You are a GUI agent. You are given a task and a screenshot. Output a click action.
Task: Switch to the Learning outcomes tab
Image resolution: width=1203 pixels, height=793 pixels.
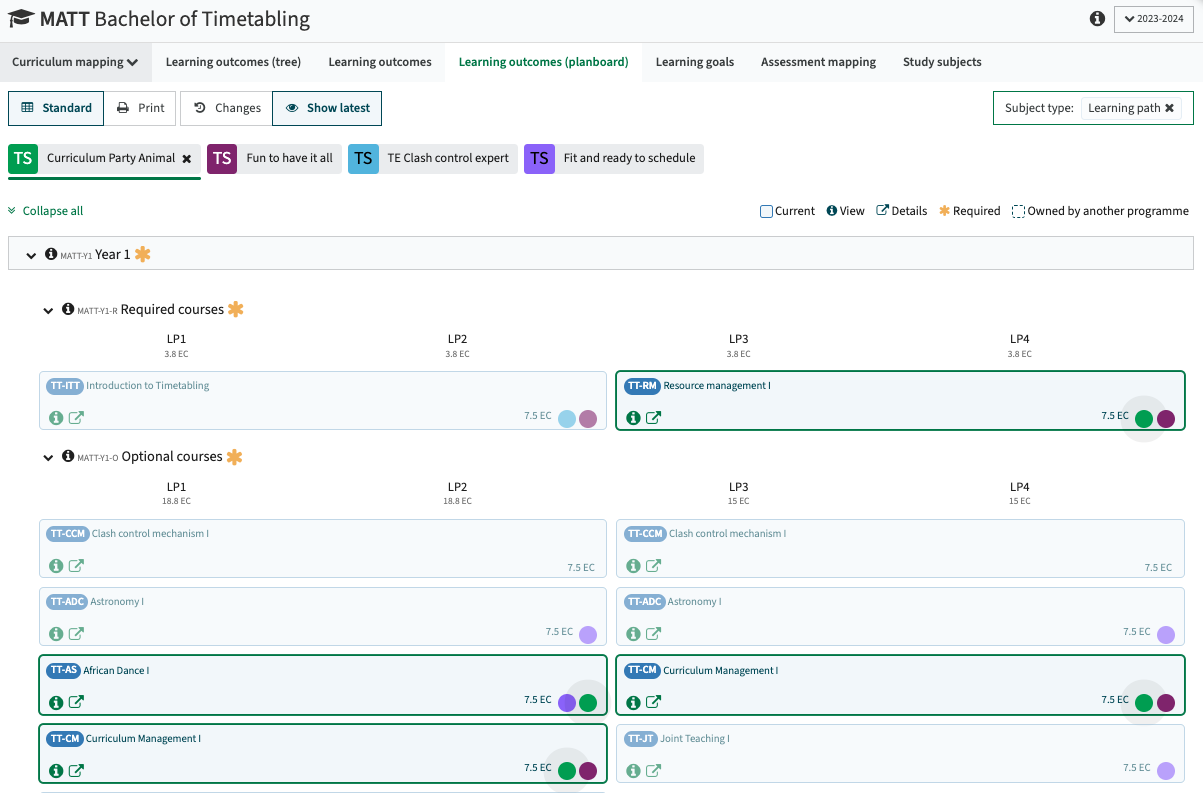coord(380,62)
